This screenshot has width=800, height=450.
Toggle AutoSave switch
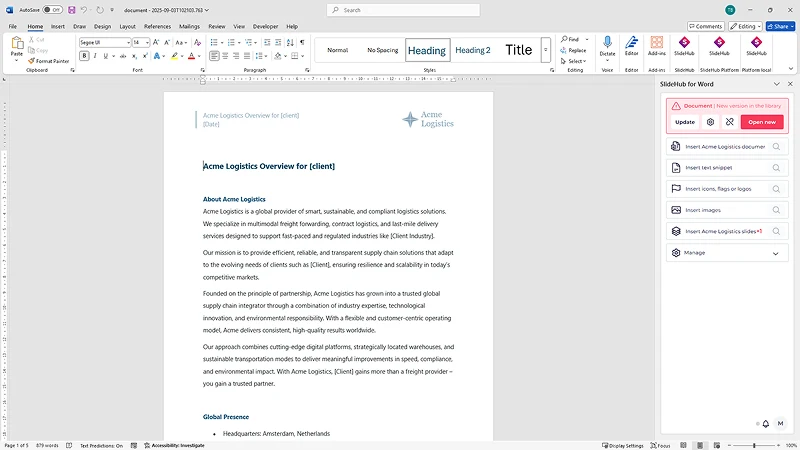[52, 10]
